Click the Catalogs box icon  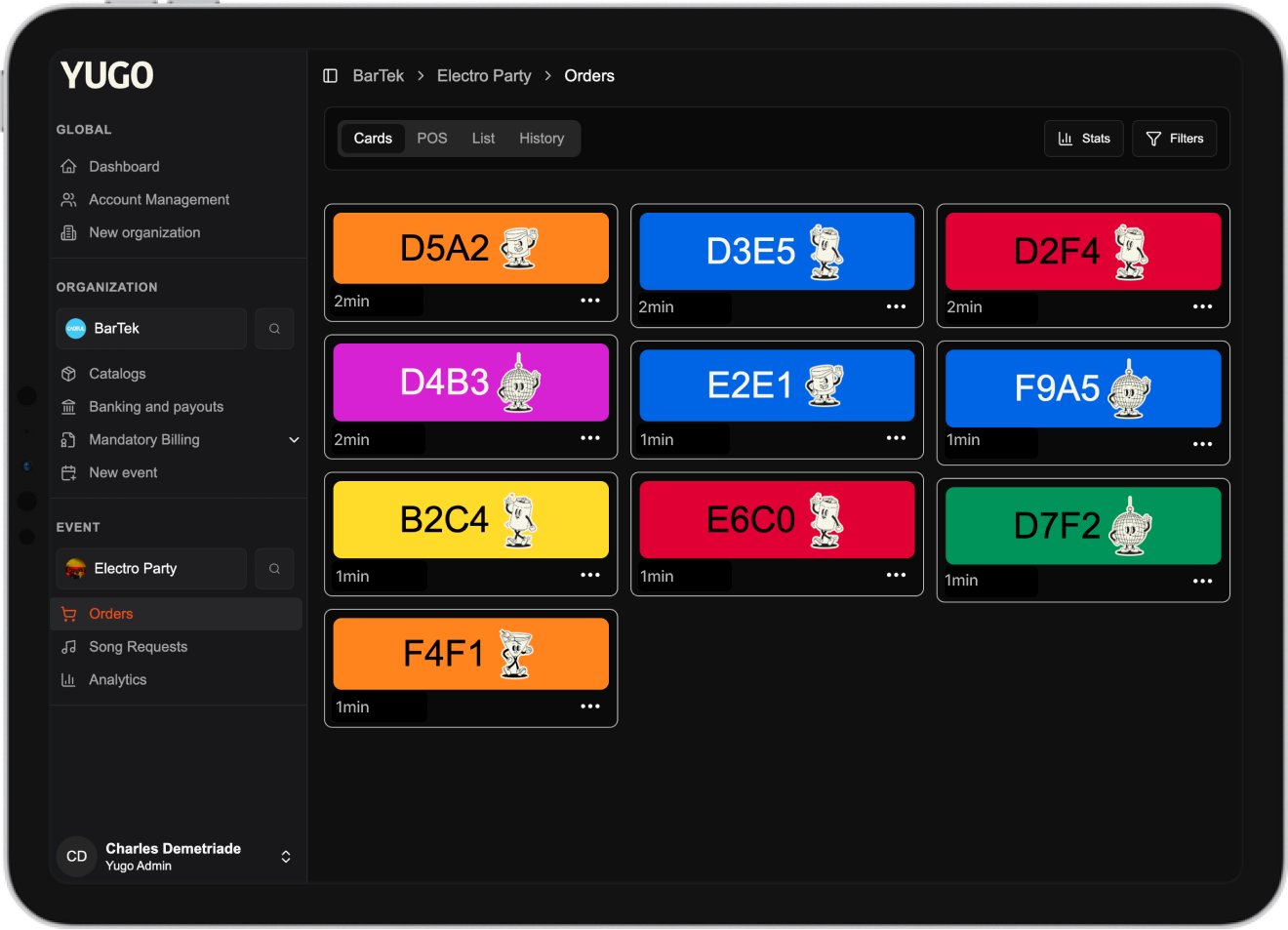point(68,374)
